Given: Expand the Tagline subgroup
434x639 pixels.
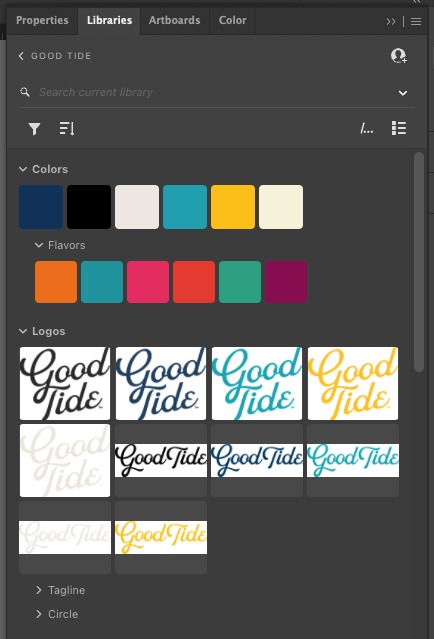Looking at the screenshot, I should pyautogui.click(x=39, y=590).
